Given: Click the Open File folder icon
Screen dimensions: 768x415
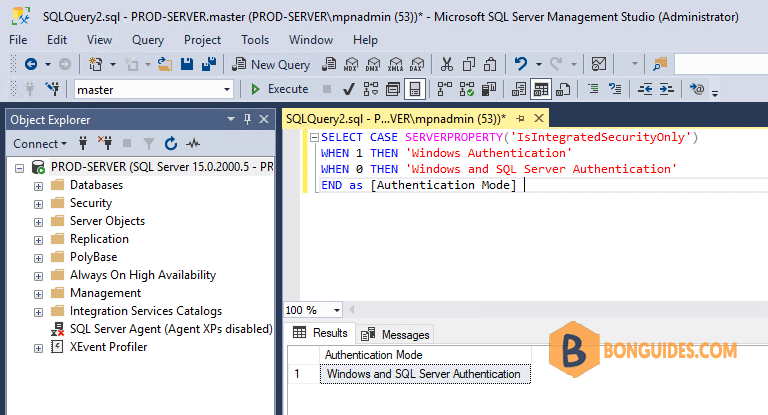Looking at the screenshot, I should coord(165,64).
